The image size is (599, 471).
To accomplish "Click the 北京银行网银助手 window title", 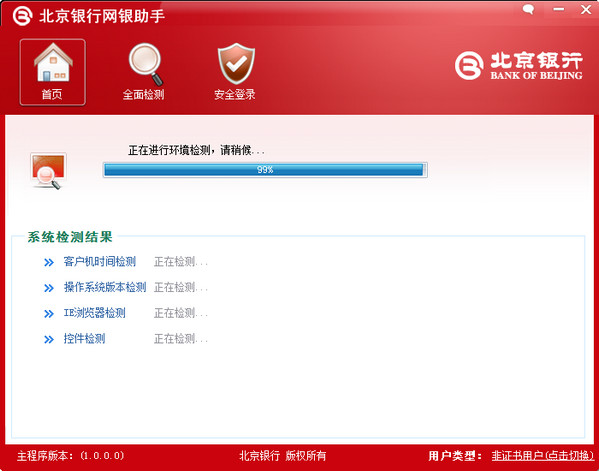I will (x=102, y=16).
